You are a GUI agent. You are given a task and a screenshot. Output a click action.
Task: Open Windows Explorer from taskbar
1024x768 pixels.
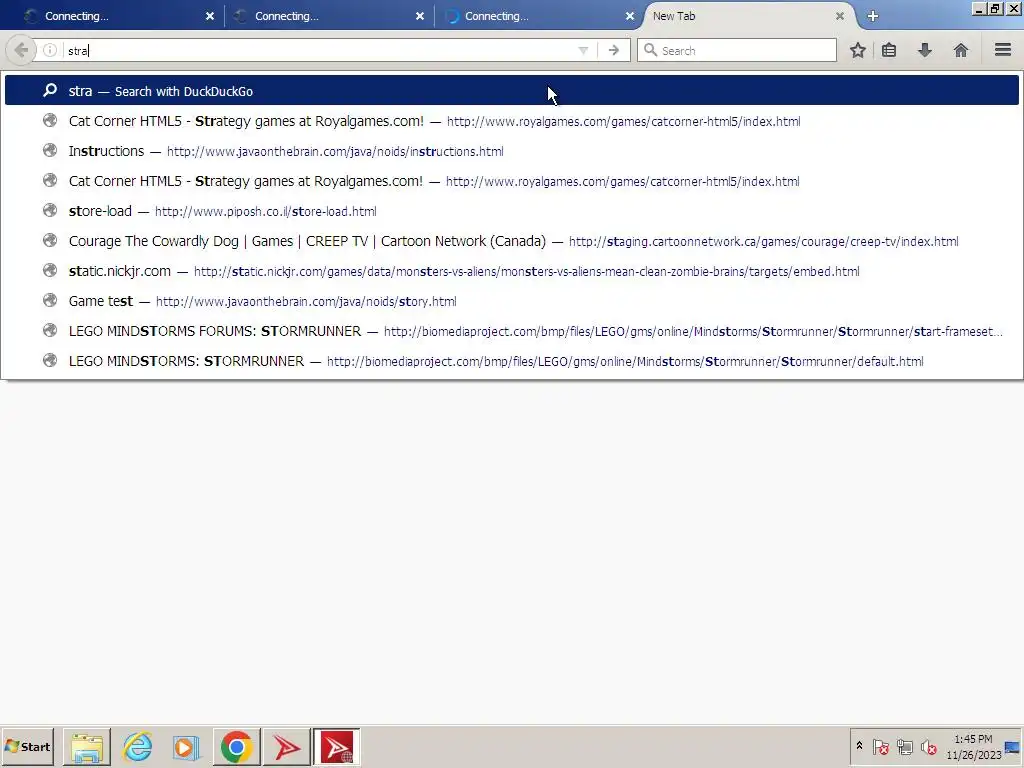(87, 746)
